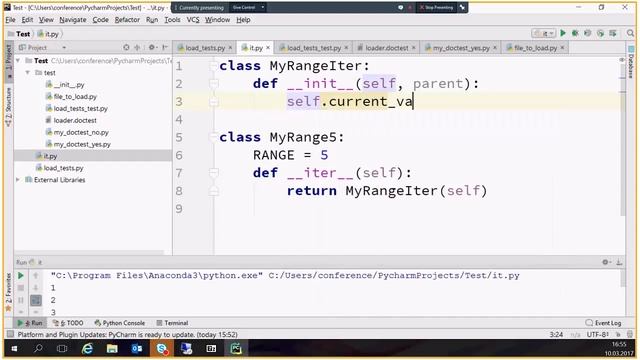Fold the __iter__ method at line 7
This screenshot has height=360, width=640.
point(213,173)
